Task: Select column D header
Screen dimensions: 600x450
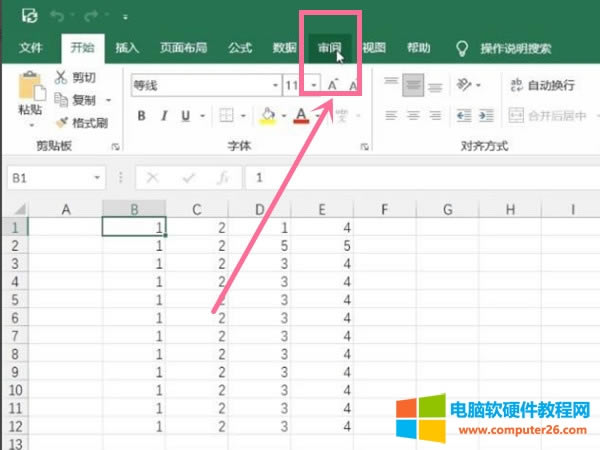Action: (259, 209)
